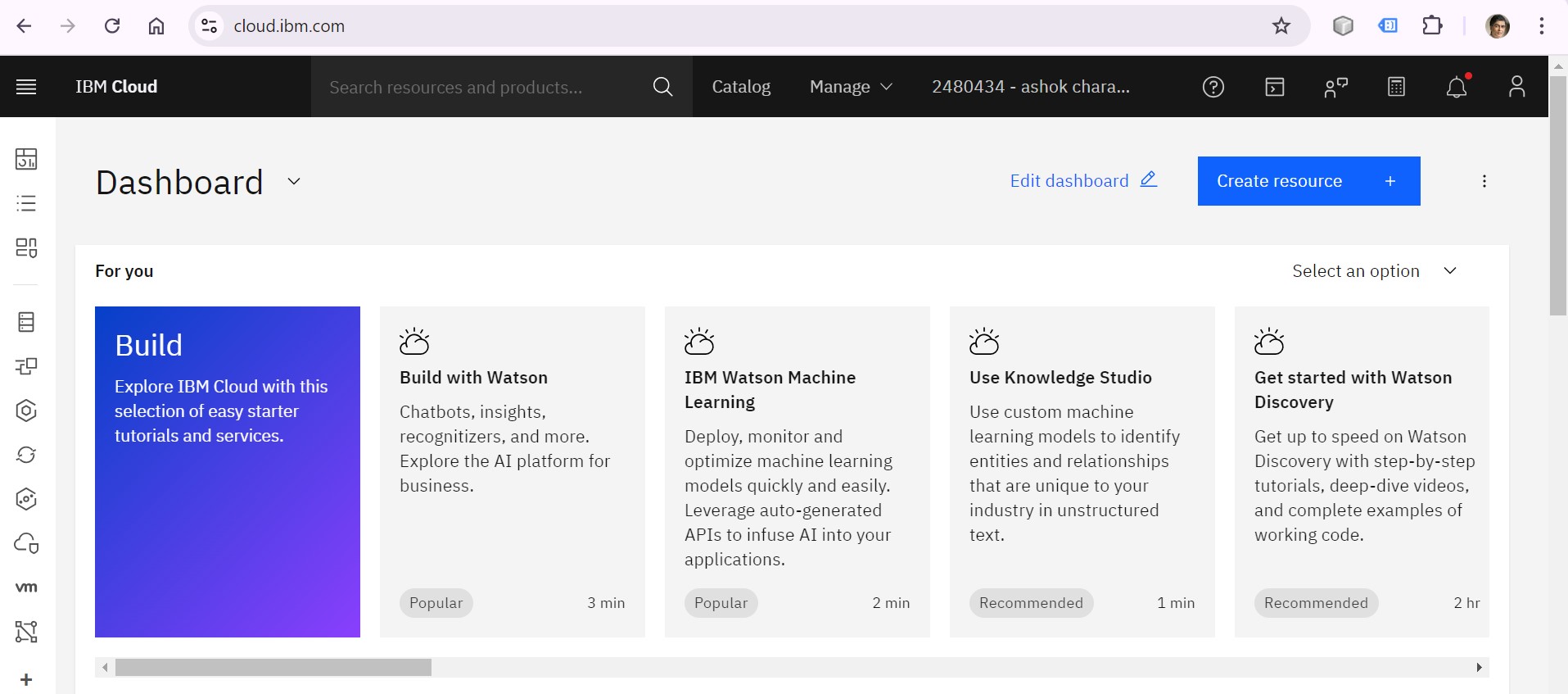Switch account via '2480434 - ashok chara...' selector
The image size is (1568, 694).
pyautogui.click(x=1031, y=87)
